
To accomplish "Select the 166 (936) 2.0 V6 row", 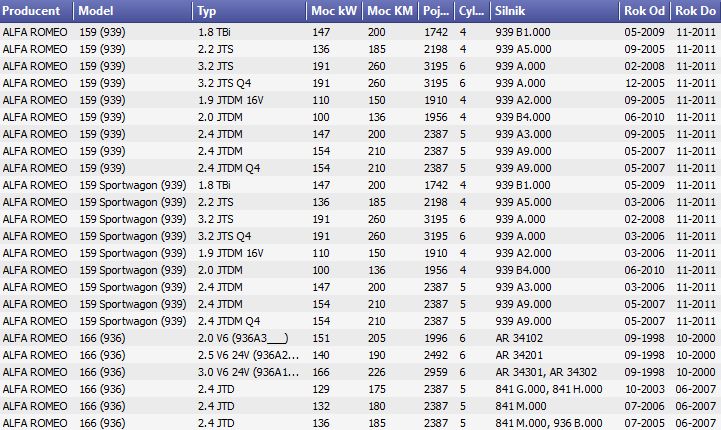I will pos(360,338).
